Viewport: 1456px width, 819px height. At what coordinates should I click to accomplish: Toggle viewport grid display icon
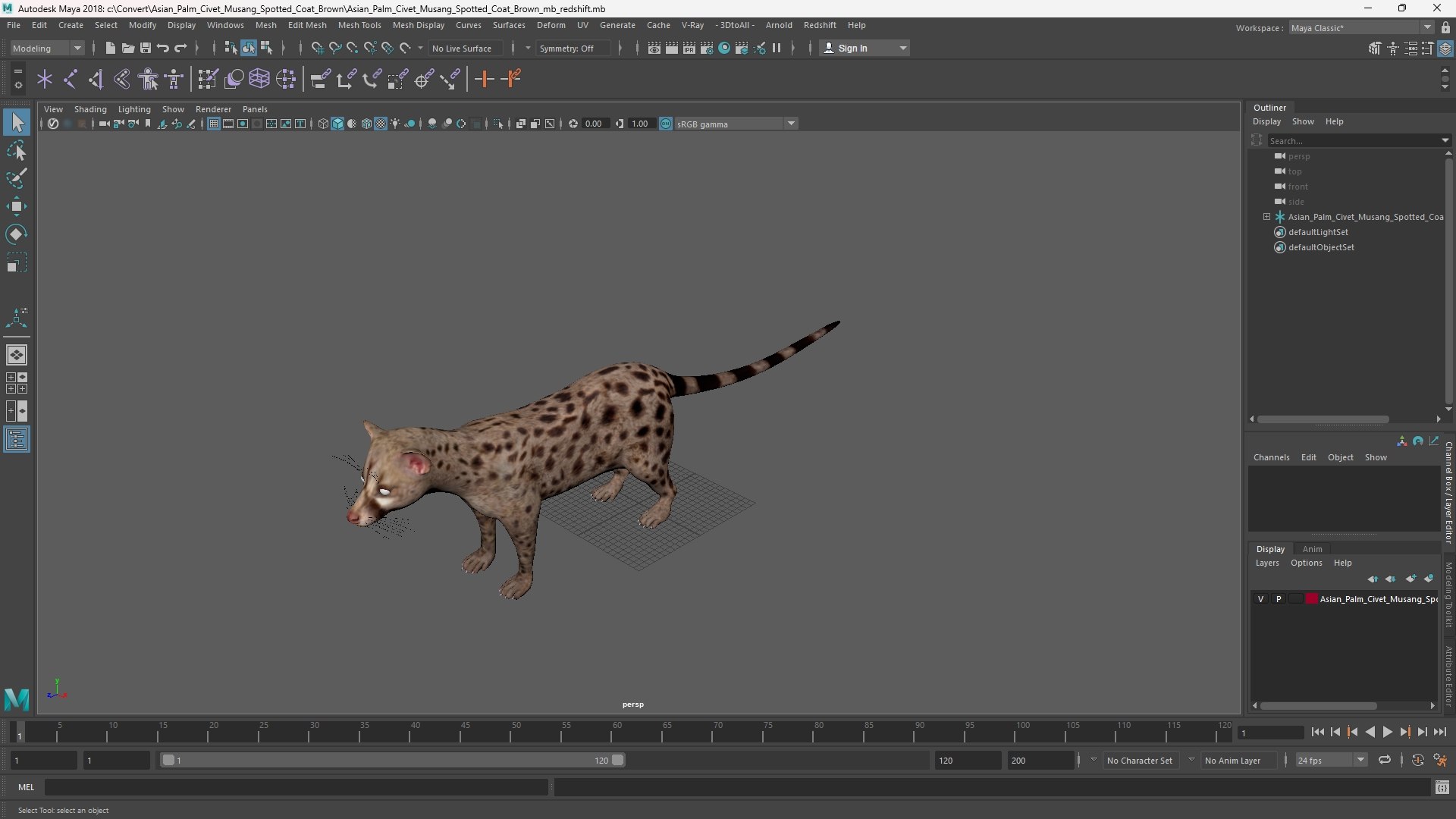coord(214,124)
